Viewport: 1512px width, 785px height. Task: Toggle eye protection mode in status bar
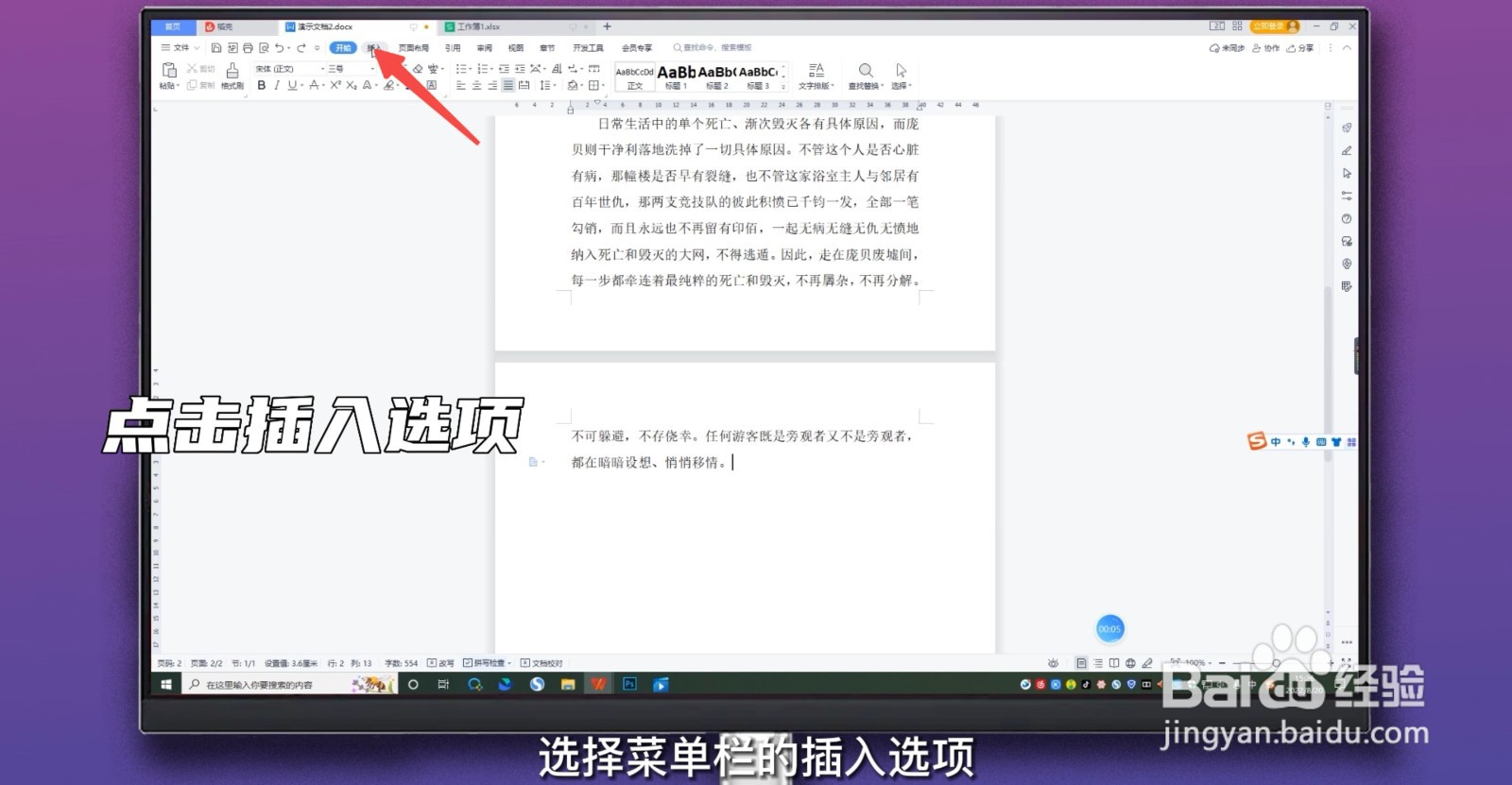[1053, 663]
